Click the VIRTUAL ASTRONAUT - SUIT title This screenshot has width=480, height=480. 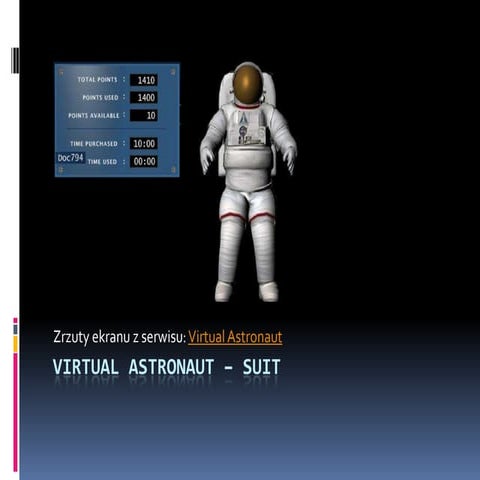coord(166,367)
